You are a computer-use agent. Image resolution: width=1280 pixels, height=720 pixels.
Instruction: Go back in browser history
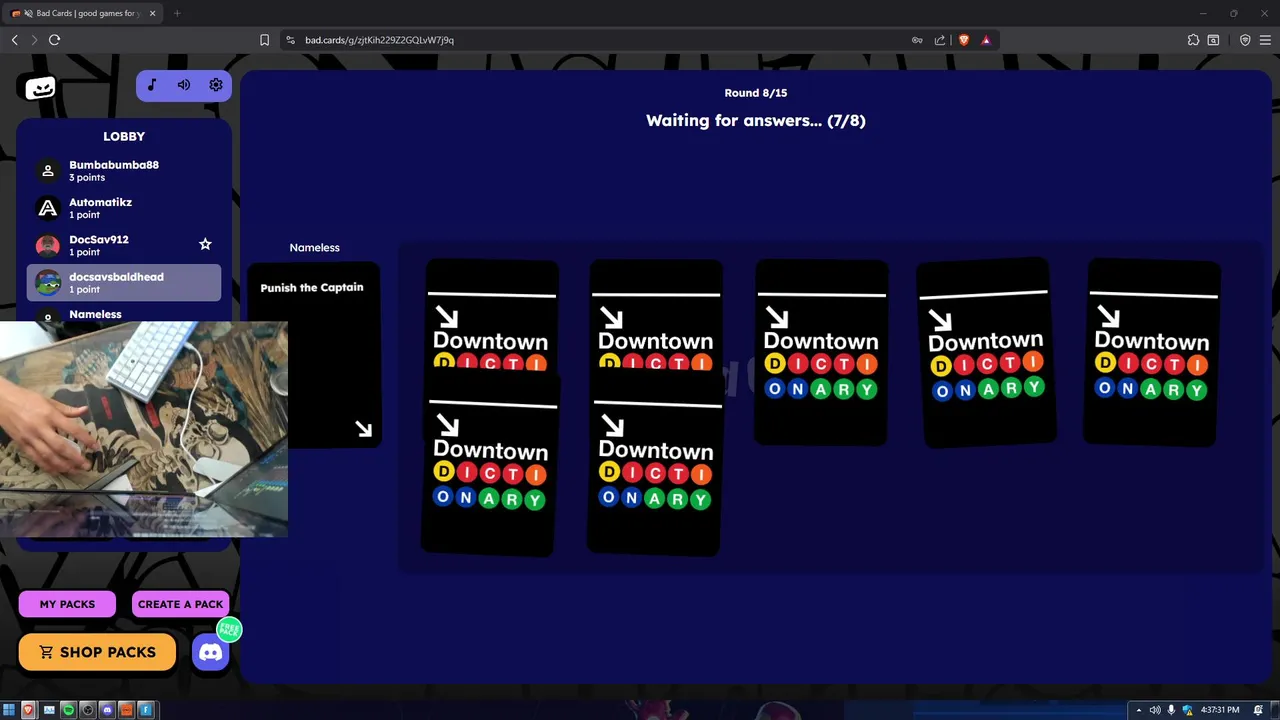[x=14, y=40]
